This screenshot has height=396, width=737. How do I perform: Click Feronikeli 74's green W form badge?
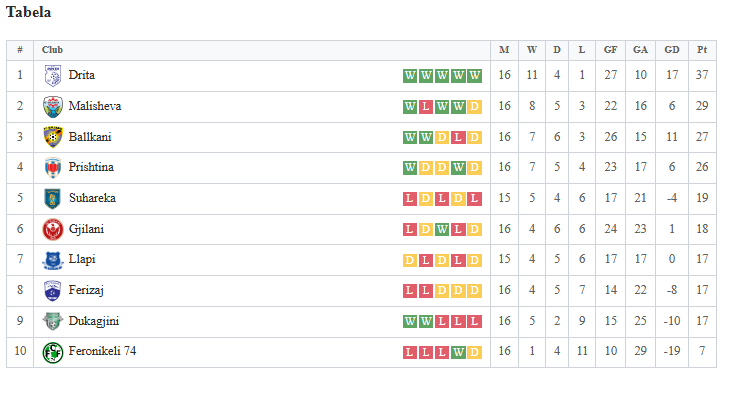pos(458,352)
